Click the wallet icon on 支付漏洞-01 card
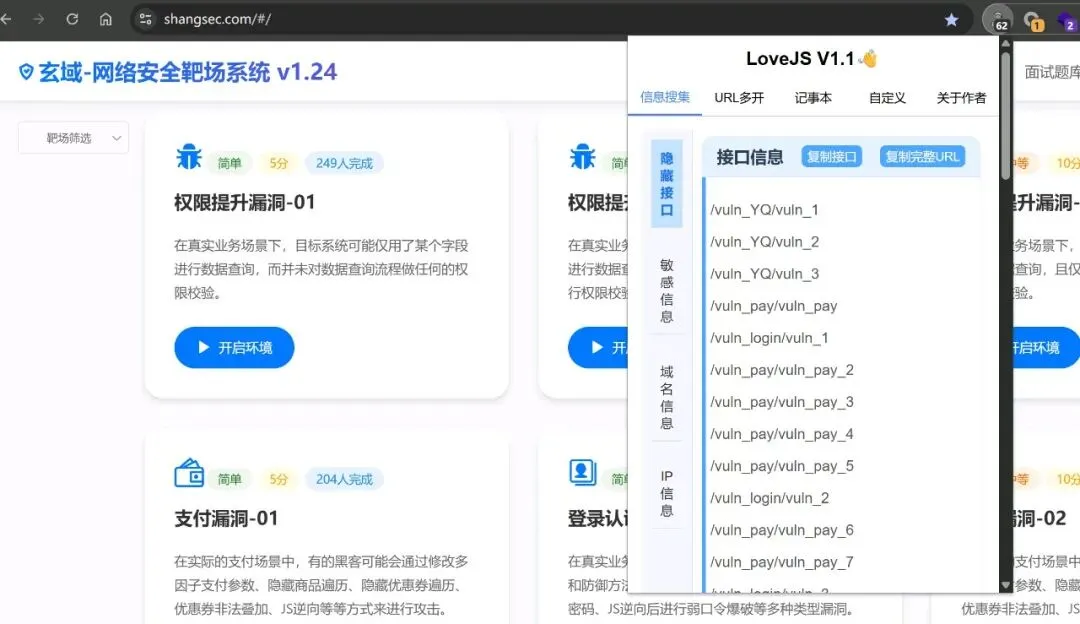The width and height of the screenshot is (1080, 624). (x=189, y=473)
